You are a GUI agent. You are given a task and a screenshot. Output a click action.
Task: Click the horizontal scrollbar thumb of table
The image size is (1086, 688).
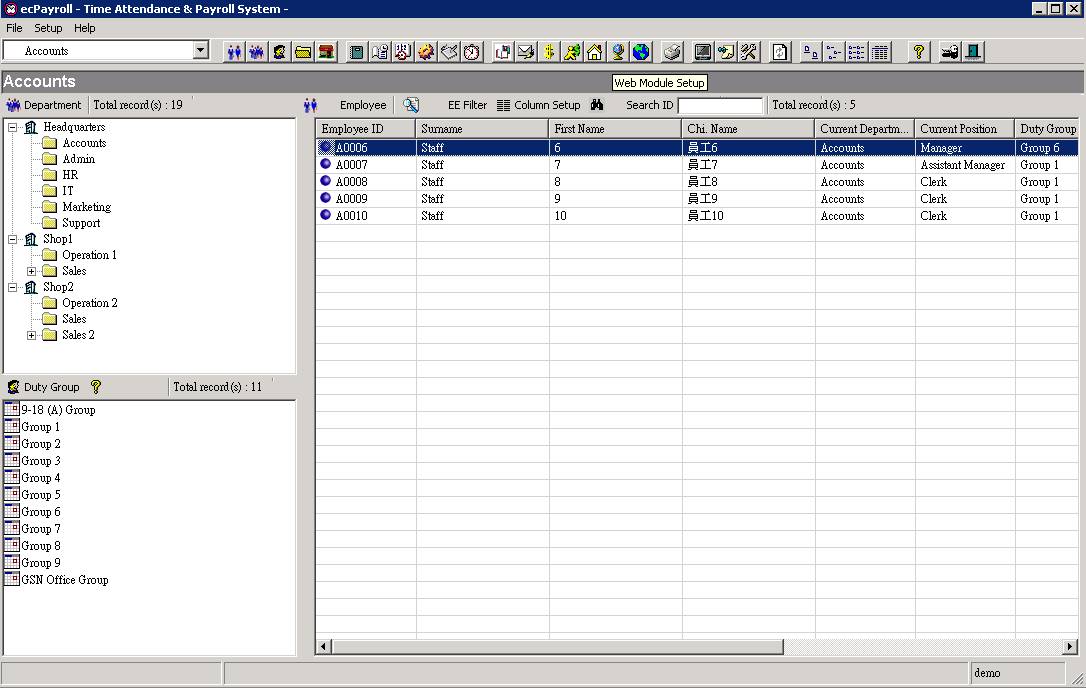[558, 646]
